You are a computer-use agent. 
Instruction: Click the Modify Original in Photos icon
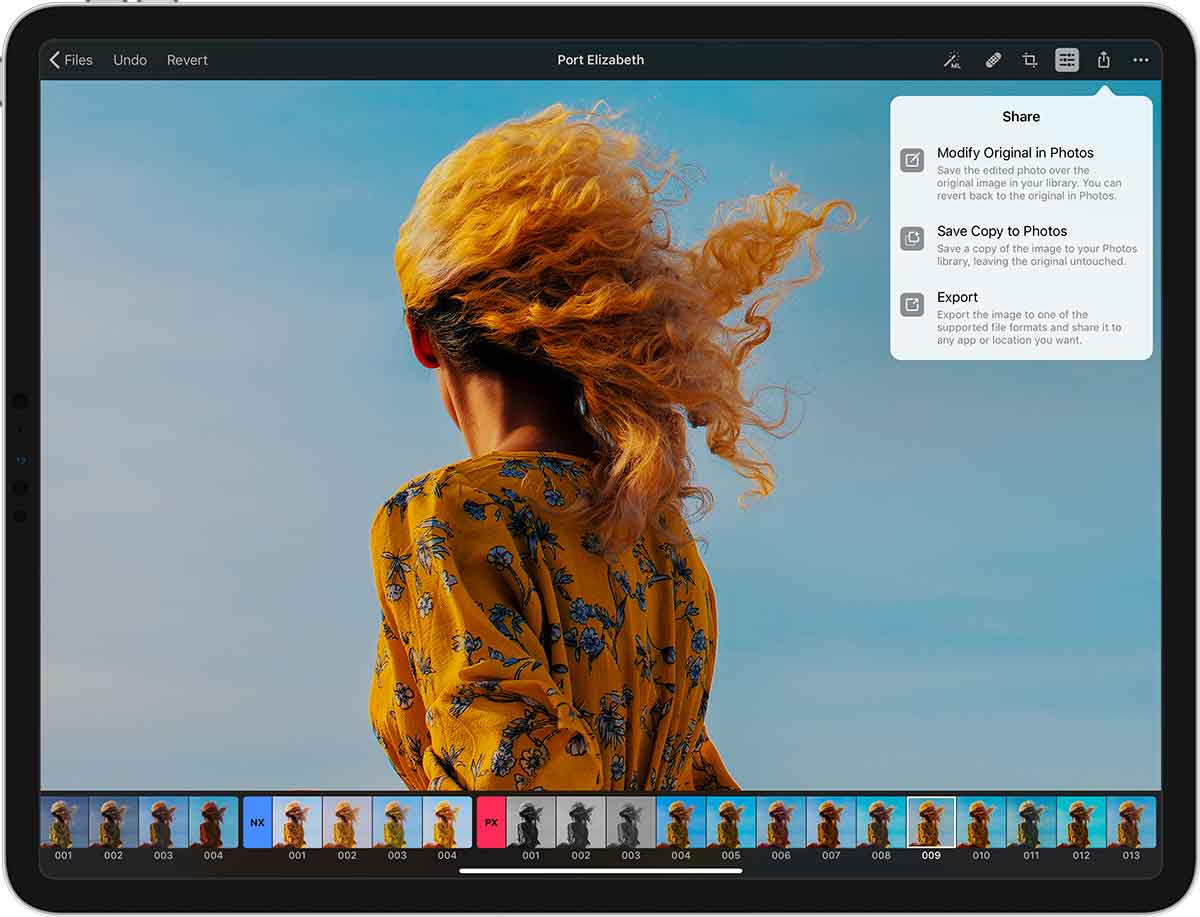[912, 160]
